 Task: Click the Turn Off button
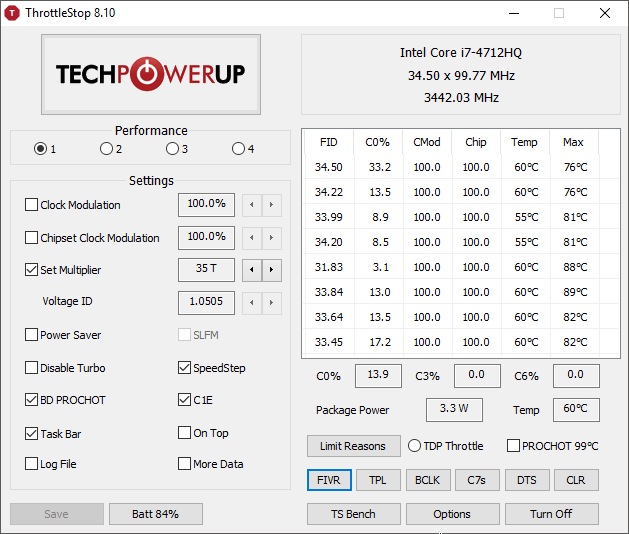click(552, 514)
